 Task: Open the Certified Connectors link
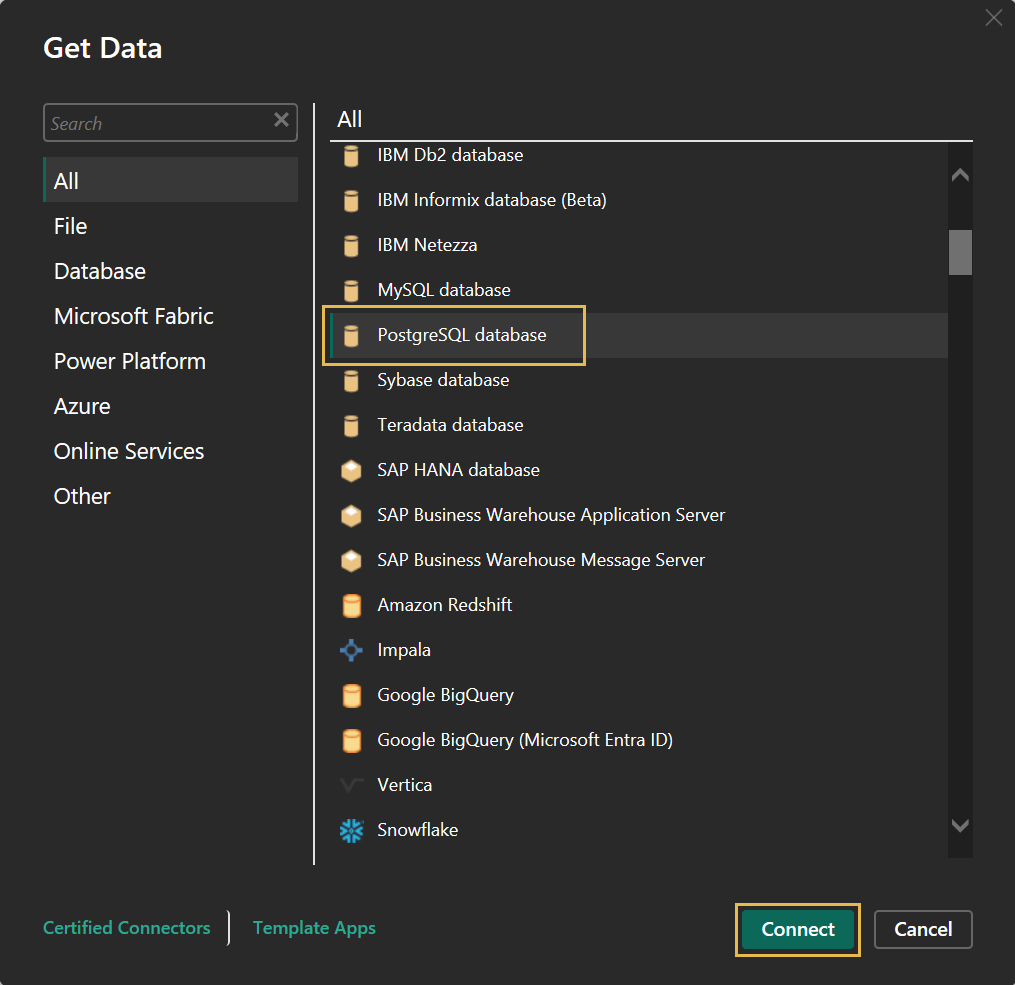coord(127,927)
